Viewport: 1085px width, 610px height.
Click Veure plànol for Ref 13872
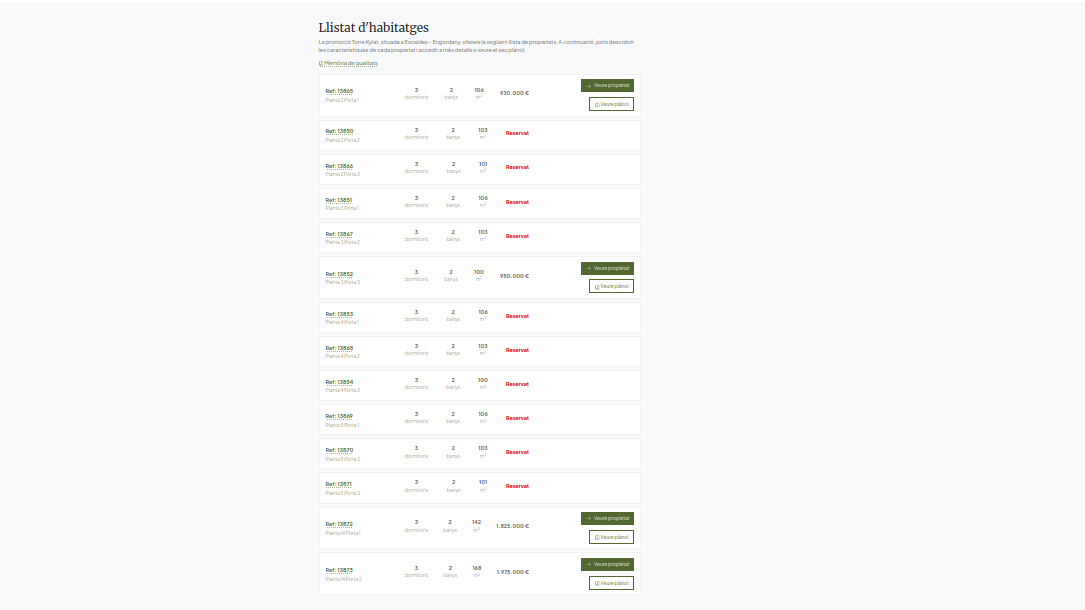pos(611,537)
